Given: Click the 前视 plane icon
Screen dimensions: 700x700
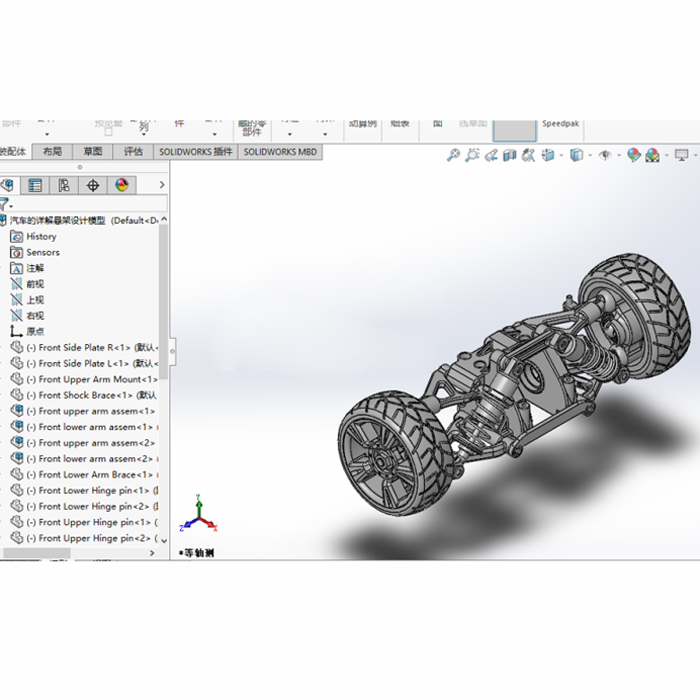Looking at the screenshot, I should click(x=17, y=284).
